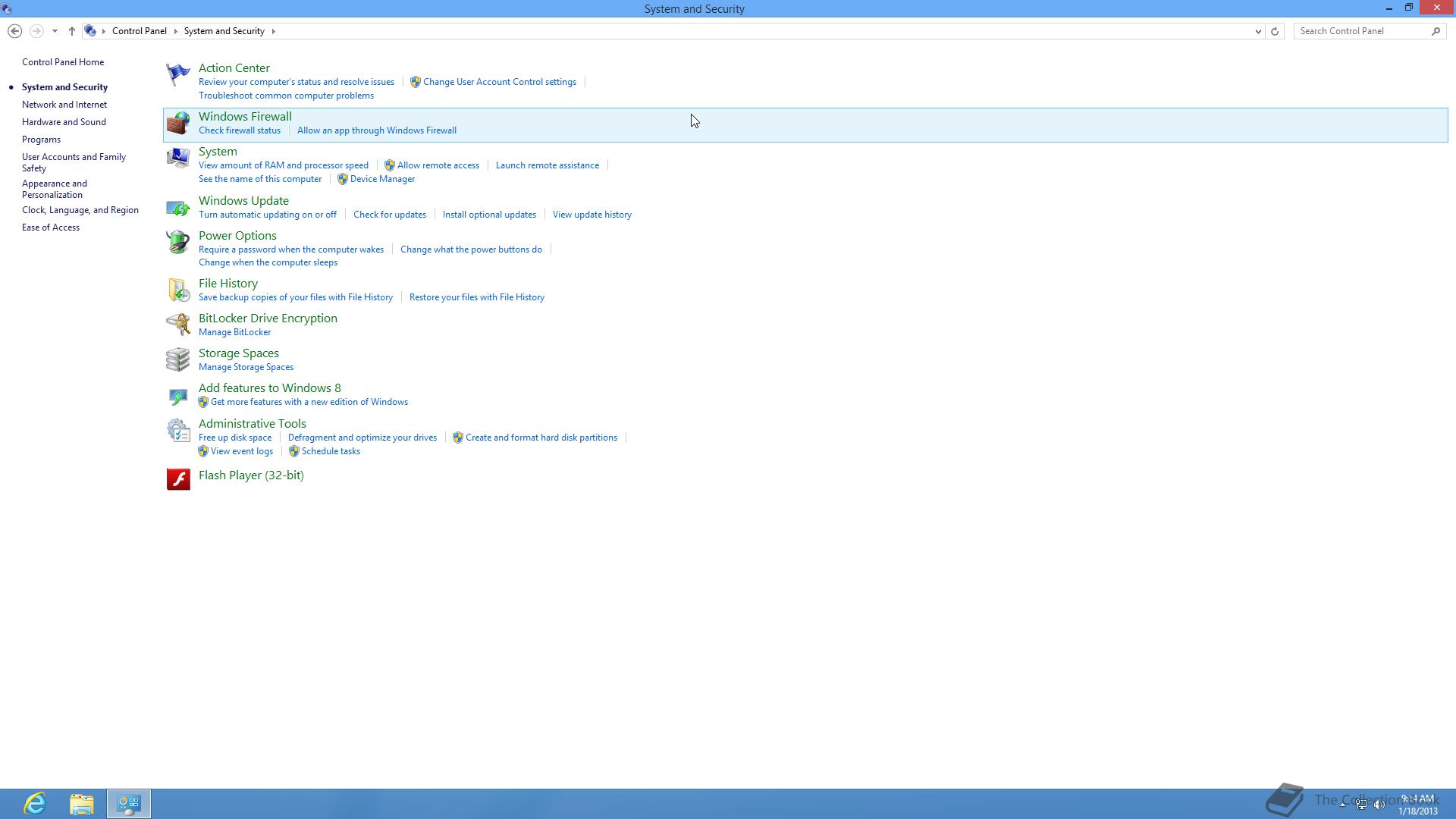Click the Control Panel breadcrumb in address bar
Viewport: 1456px width, 819px height.
pyautogui.click(x=140, y=31)
